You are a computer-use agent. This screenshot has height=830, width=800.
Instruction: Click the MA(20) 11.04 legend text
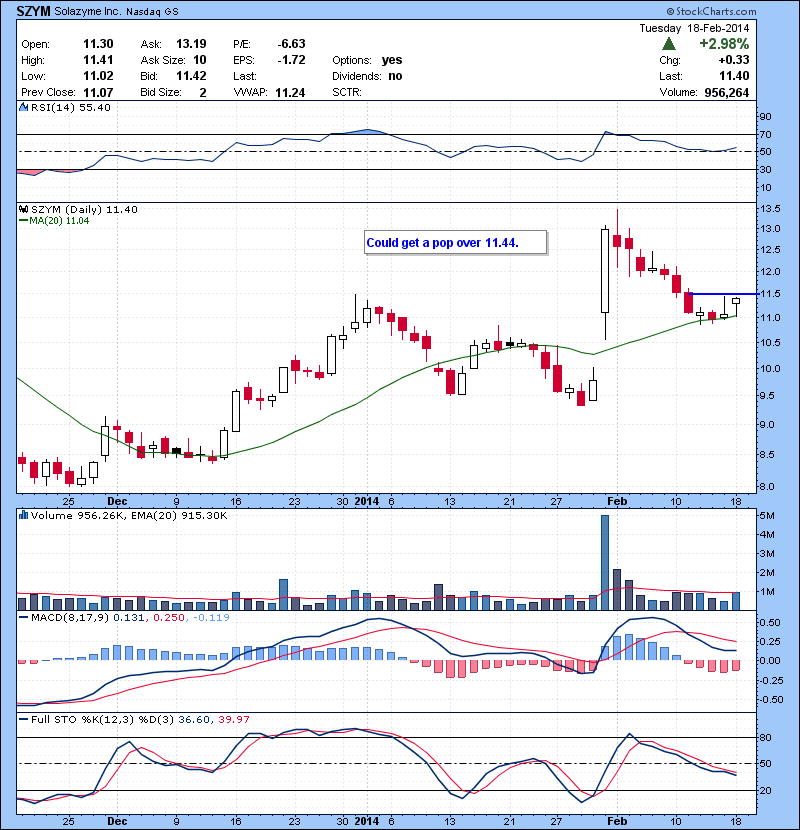59,221
